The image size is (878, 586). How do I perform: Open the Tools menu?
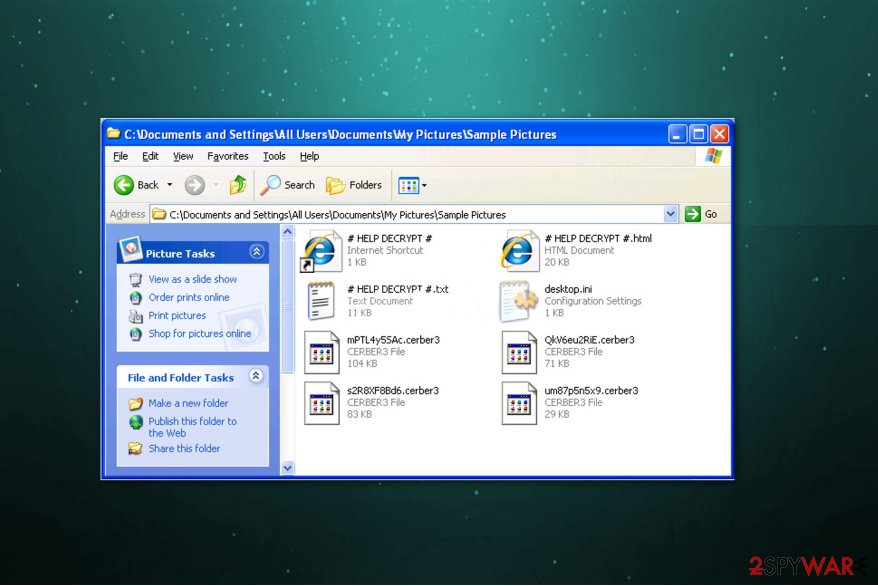pos(274,156)
